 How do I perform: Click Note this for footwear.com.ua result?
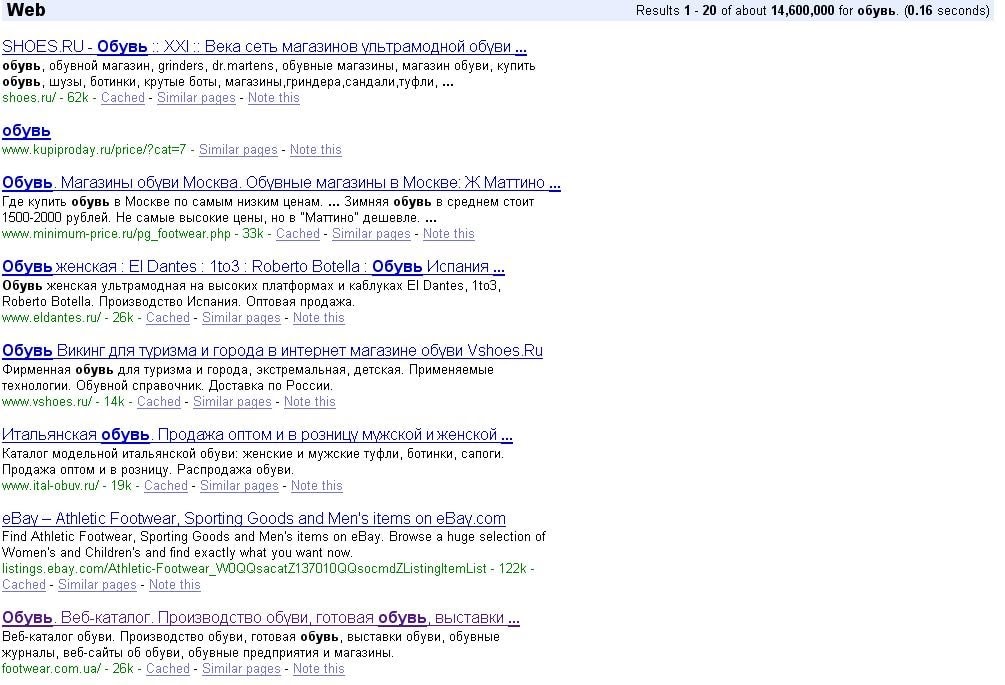click(x=319, y=668)
